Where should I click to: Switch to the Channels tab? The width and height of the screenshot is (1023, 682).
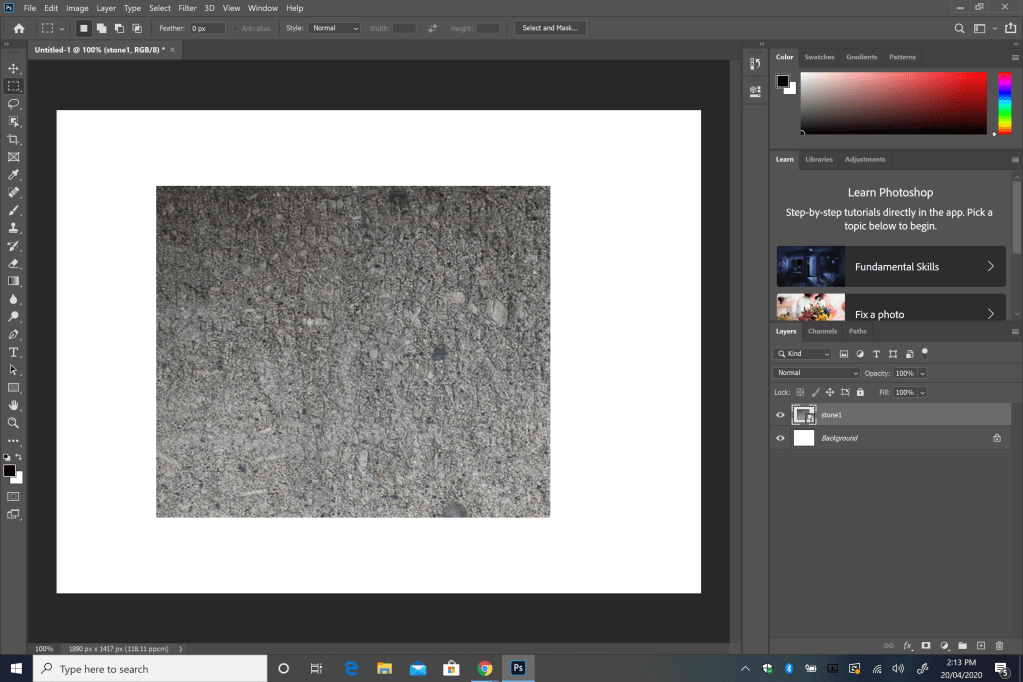(822, 331)
